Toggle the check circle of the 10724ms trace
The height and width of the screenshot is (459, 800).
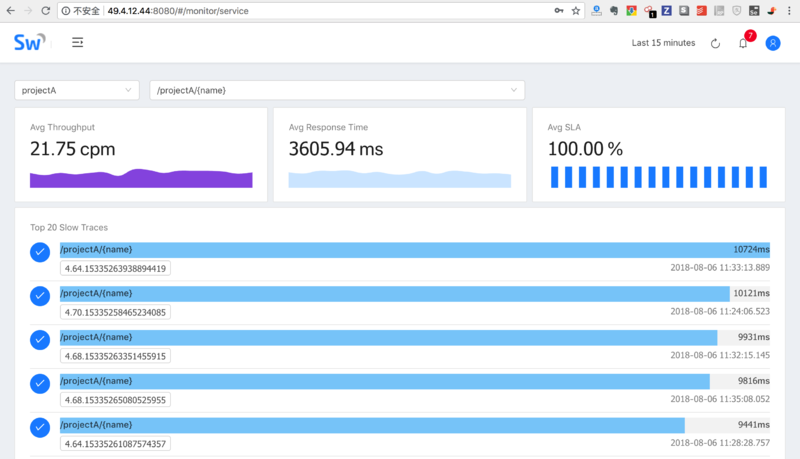[40, 252]
